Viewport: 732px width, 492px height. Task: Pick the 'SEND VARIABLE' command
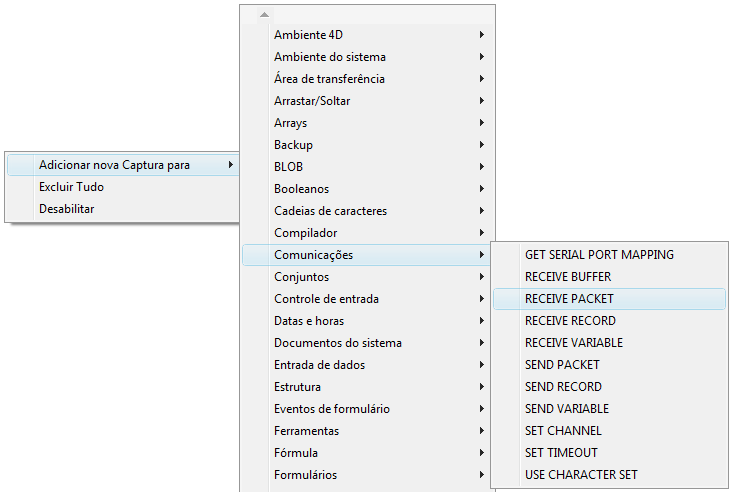tap(566, 409)
